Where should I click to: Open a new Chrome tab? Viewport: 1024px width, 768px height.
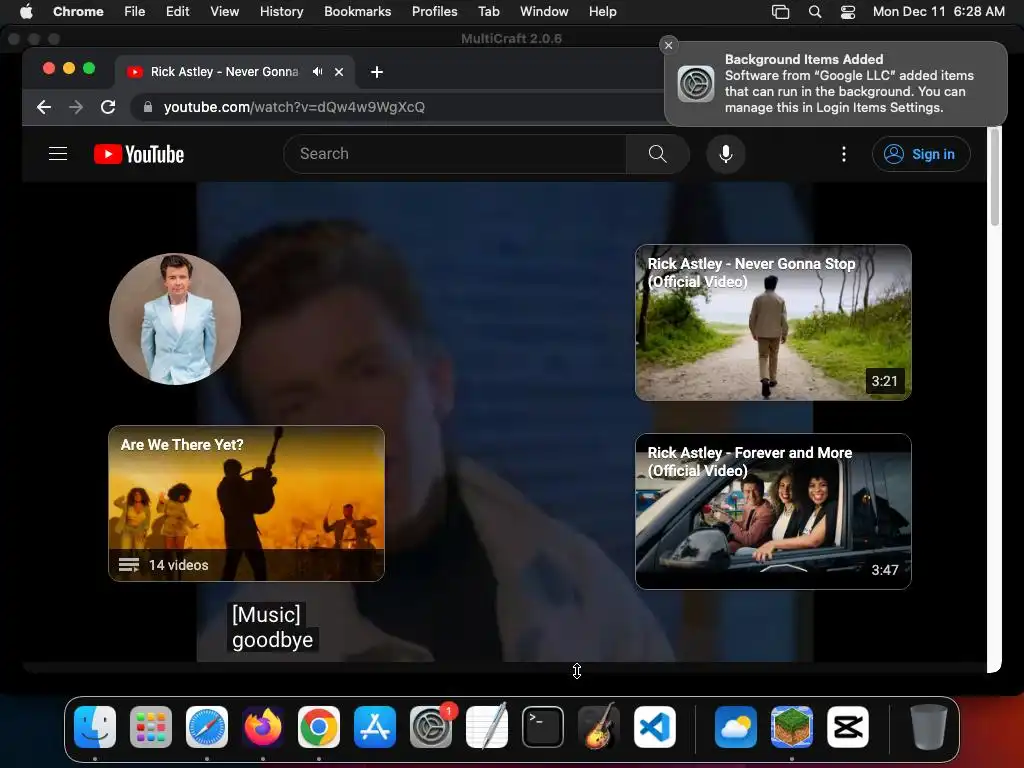click(x=377, y=72)
